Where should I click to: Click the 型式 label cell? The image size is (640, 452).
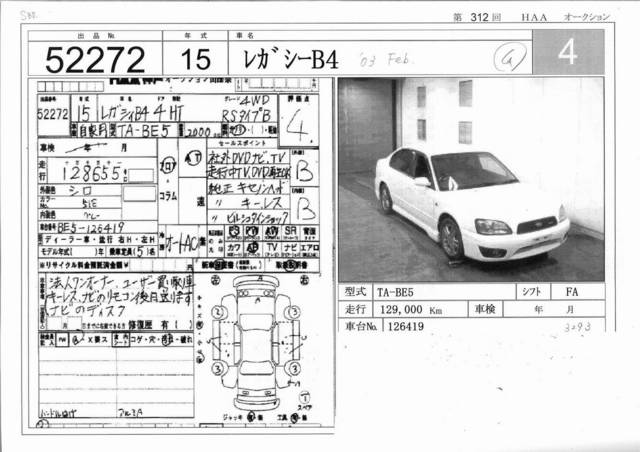point(356,292)
